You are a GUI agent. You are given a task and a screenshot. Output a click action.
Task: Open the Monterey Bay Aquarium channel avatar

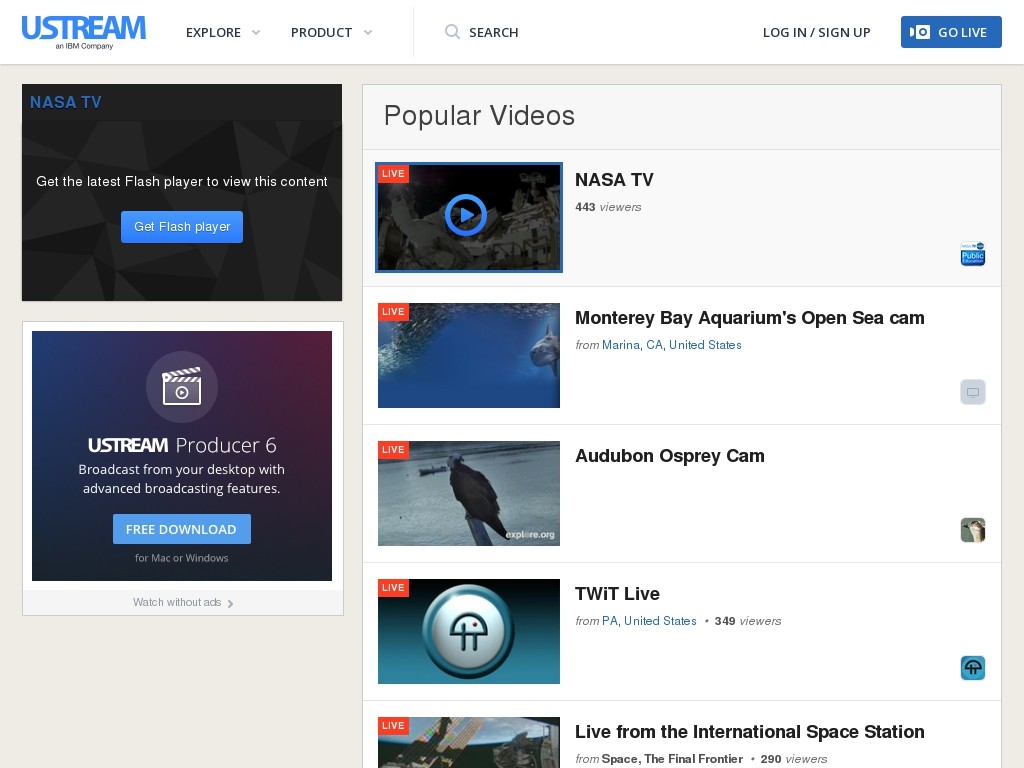point(972,392)
